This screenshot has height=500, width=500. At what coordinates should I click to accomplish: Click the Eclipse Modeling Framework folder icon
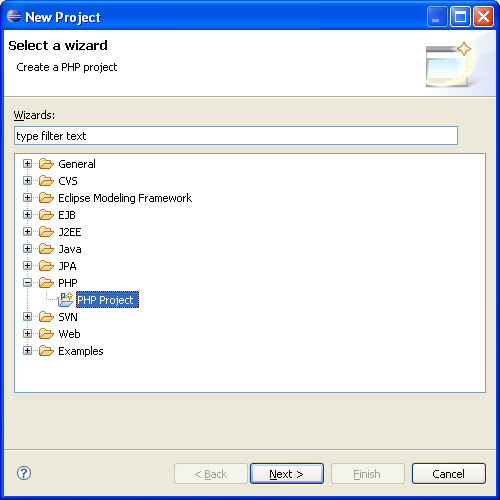click(x=46, y=198)
